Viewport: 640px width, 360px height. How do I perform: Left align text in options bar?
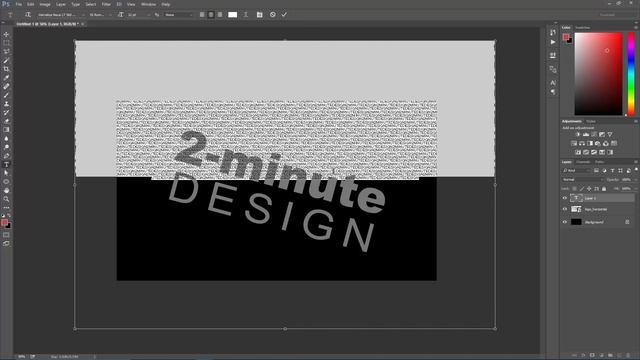(x=202, y=15)
